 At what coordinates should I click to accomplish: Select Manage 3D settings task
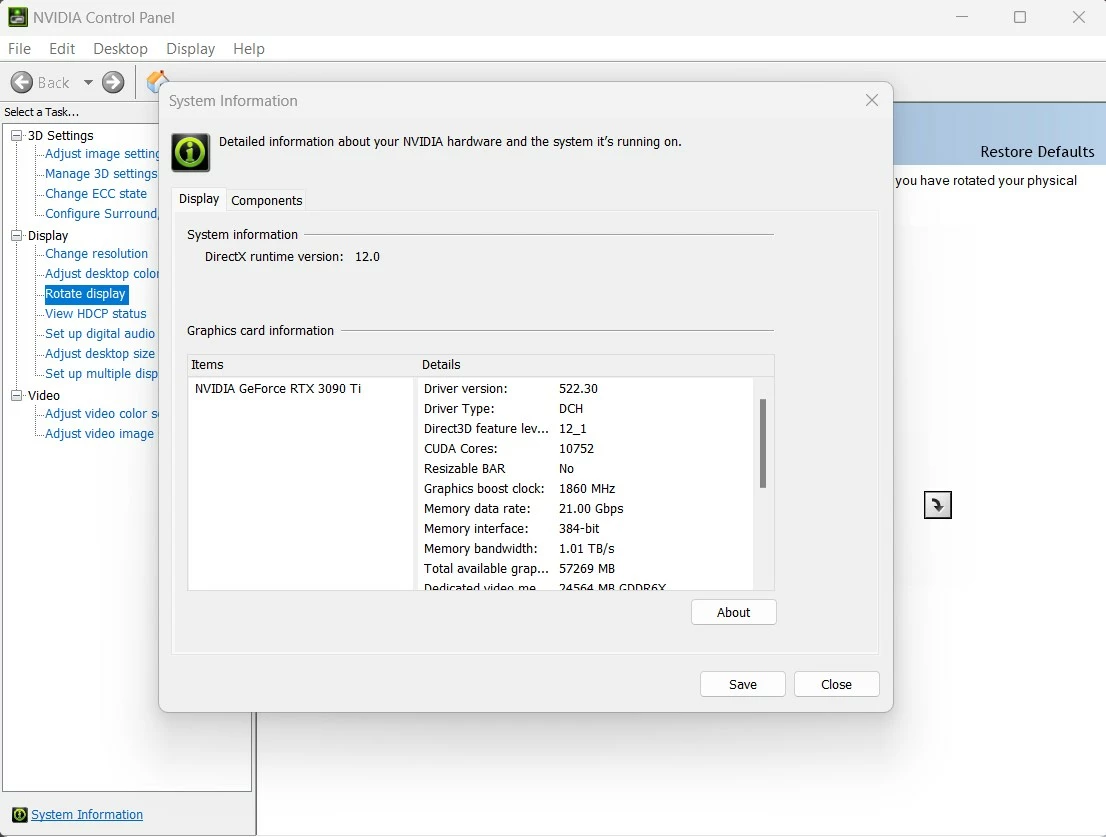pos(101,173)
